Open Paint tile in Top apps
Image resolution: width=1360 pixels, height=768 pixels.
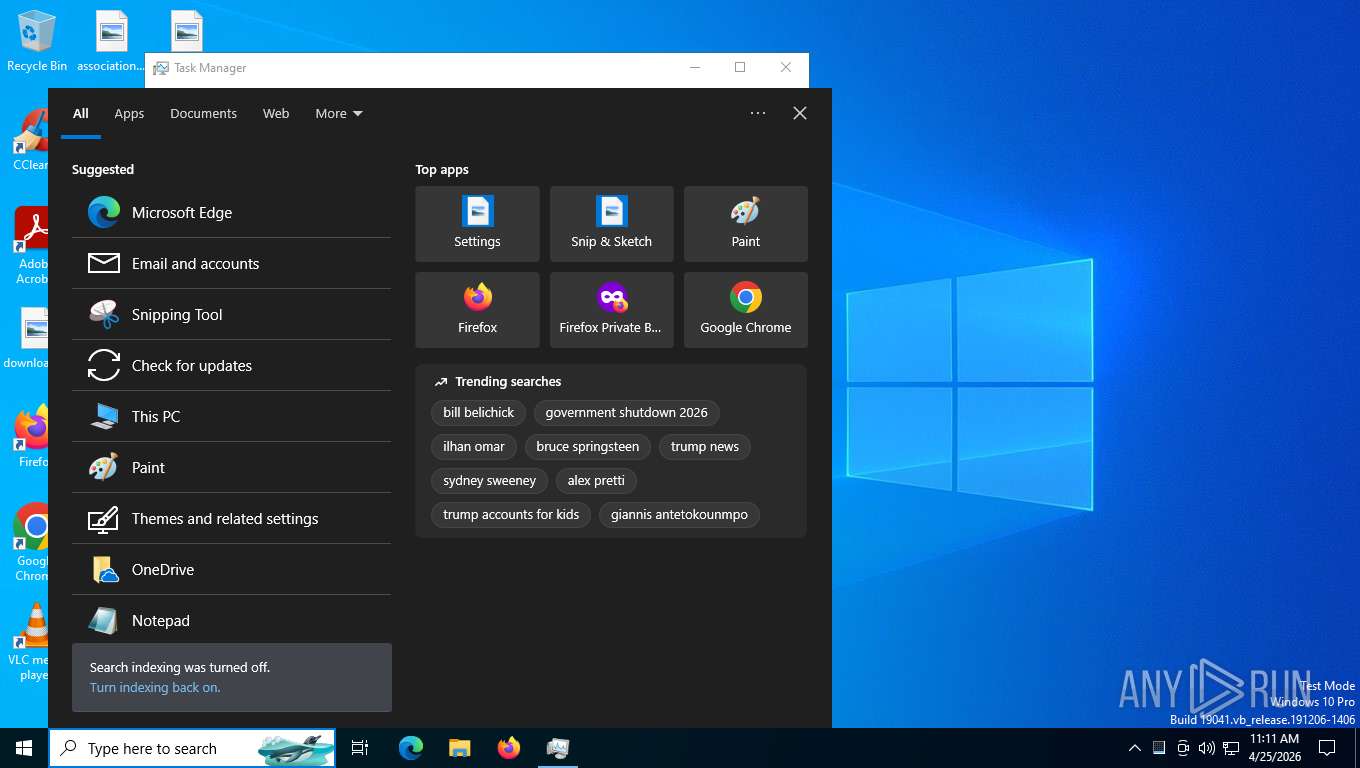coord(745,224)
